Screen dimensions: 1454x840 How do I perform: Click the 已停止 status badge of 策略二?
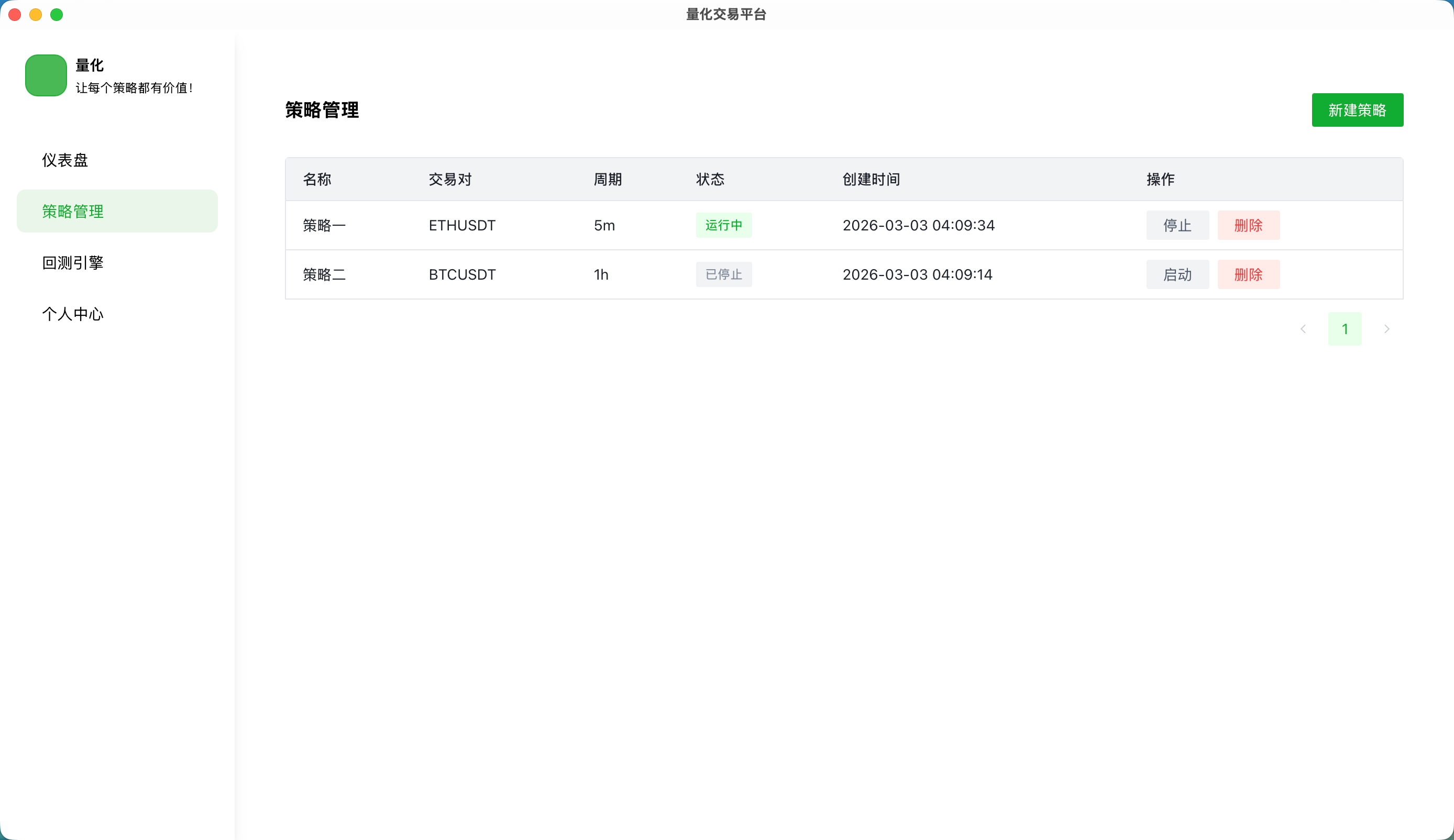(x=724, y=274)
